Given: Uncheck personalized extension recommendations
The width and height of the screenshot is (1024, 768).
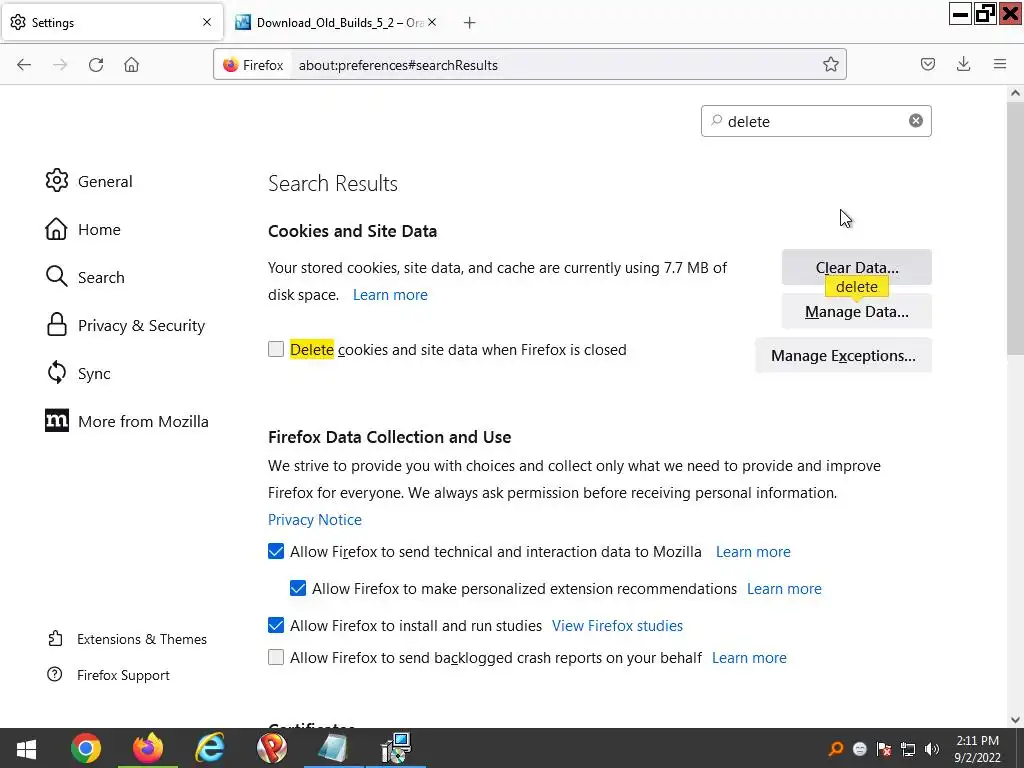Looking at the screenshot, I should (x=298, y=588).
